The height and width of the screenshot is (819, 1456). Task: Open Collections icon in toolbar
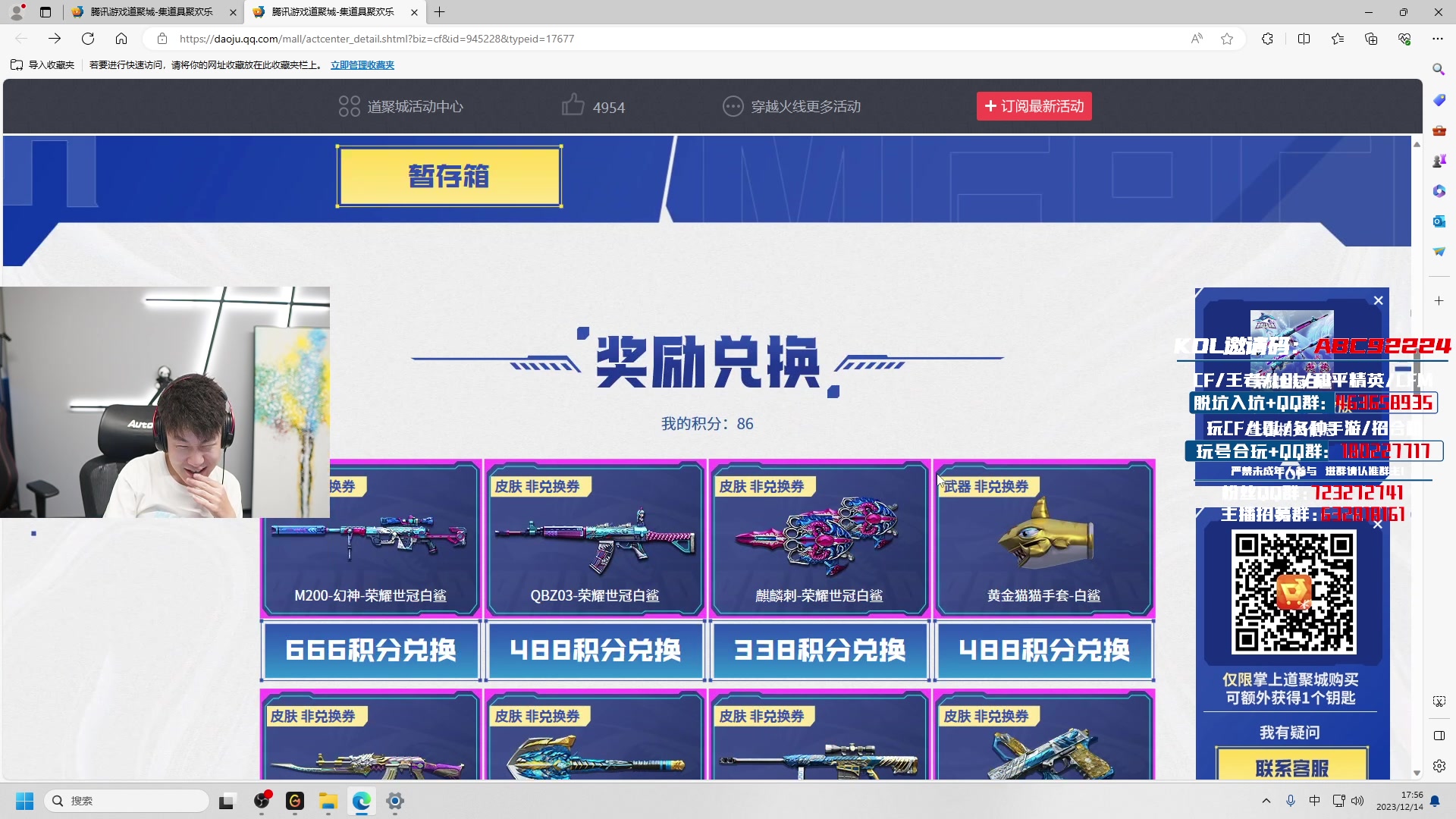point(1371,39)
